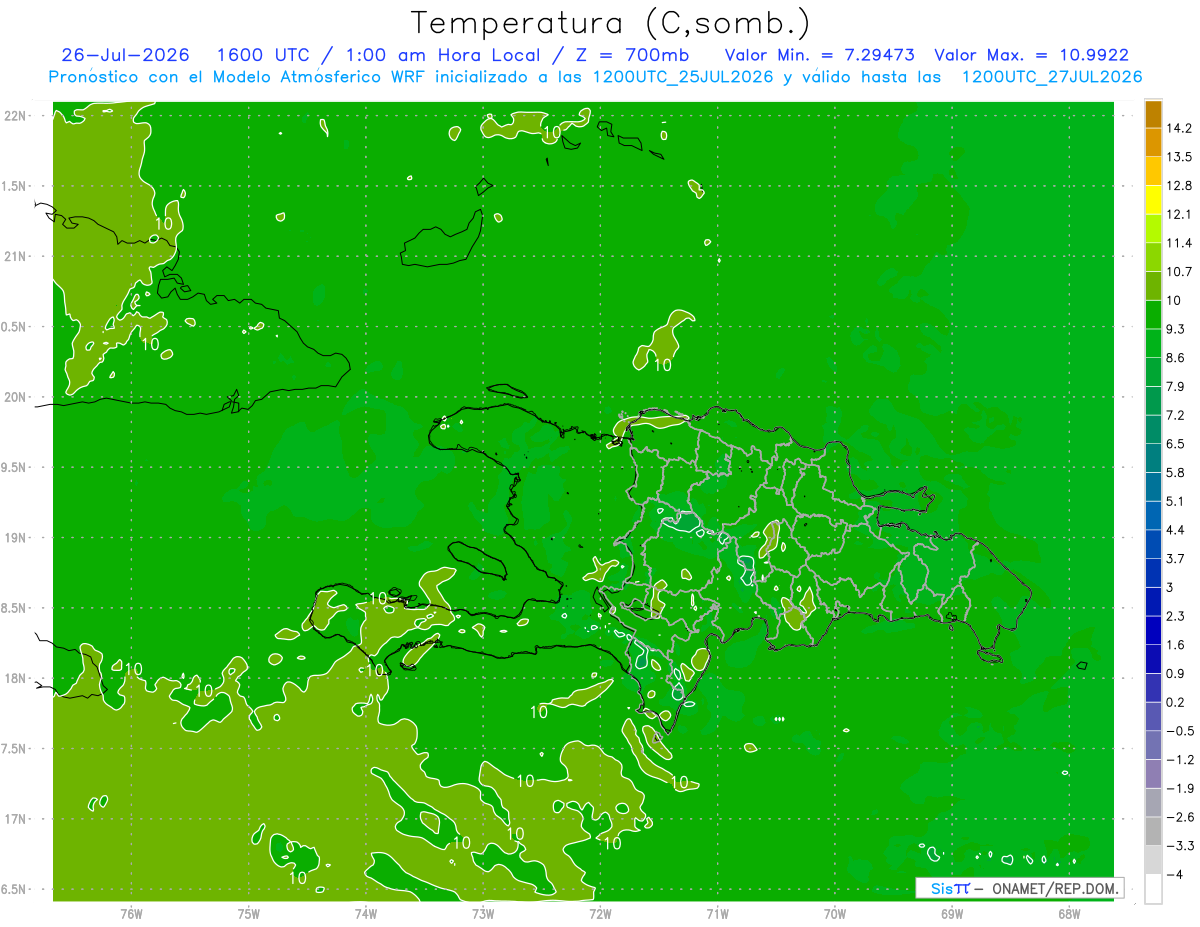The width and height of the screenshot is (1200, 927).
Task: Click the "14.2" color bar value
Action: [x=1180, y=128]
